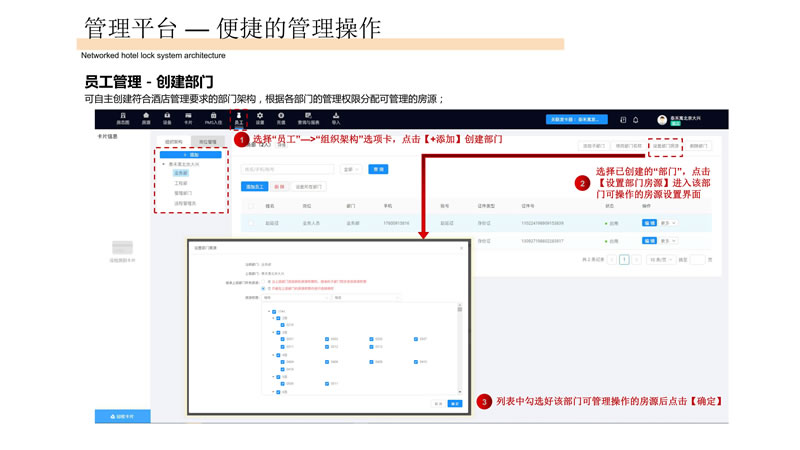The height and width of the screenshot is (450, 800).
Task: Toggle the 3层 floor checkbox
Action: click(278, 333)
